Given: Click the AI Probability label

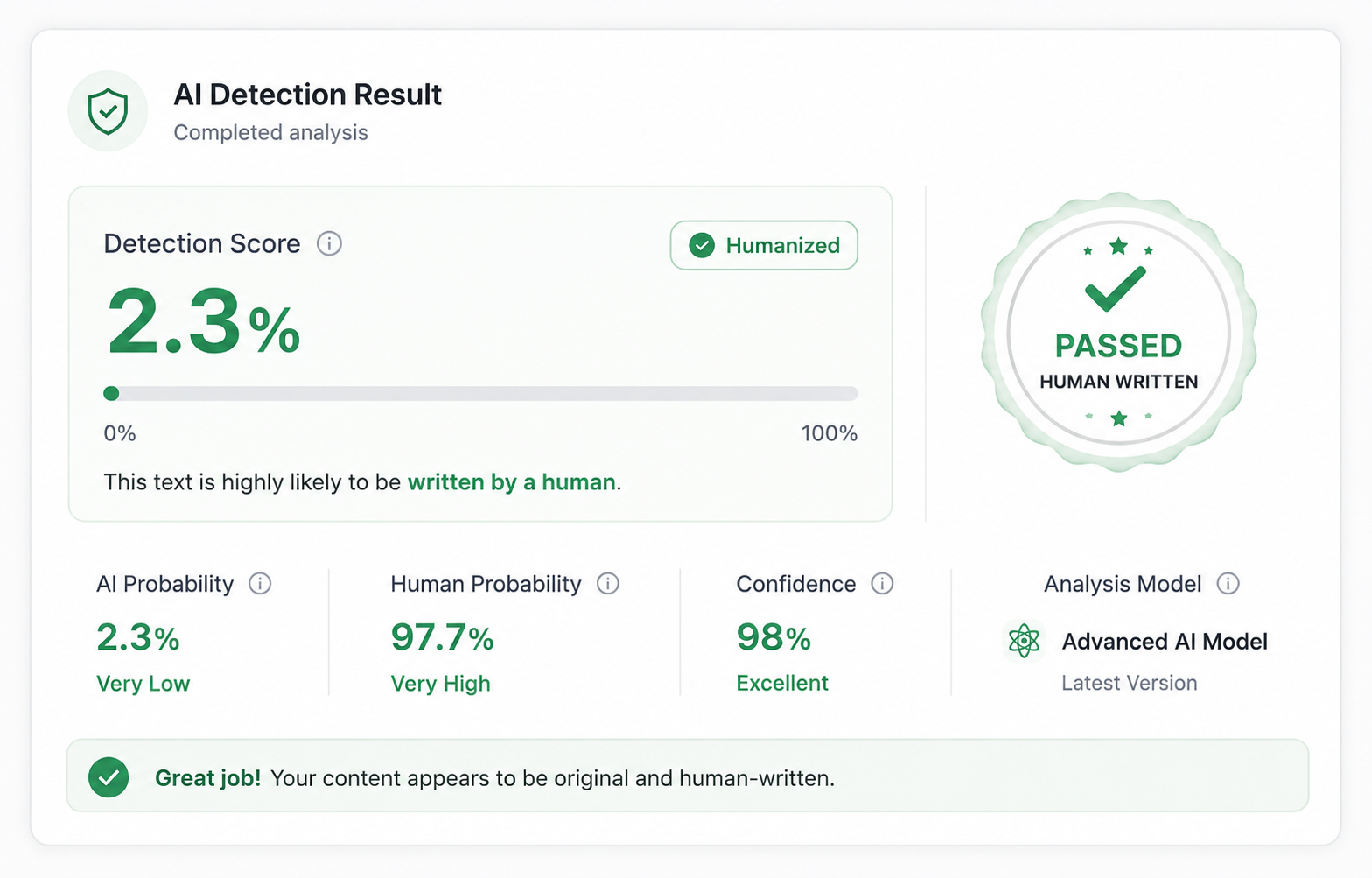Looking at the screenshot, I should (165, 584).
